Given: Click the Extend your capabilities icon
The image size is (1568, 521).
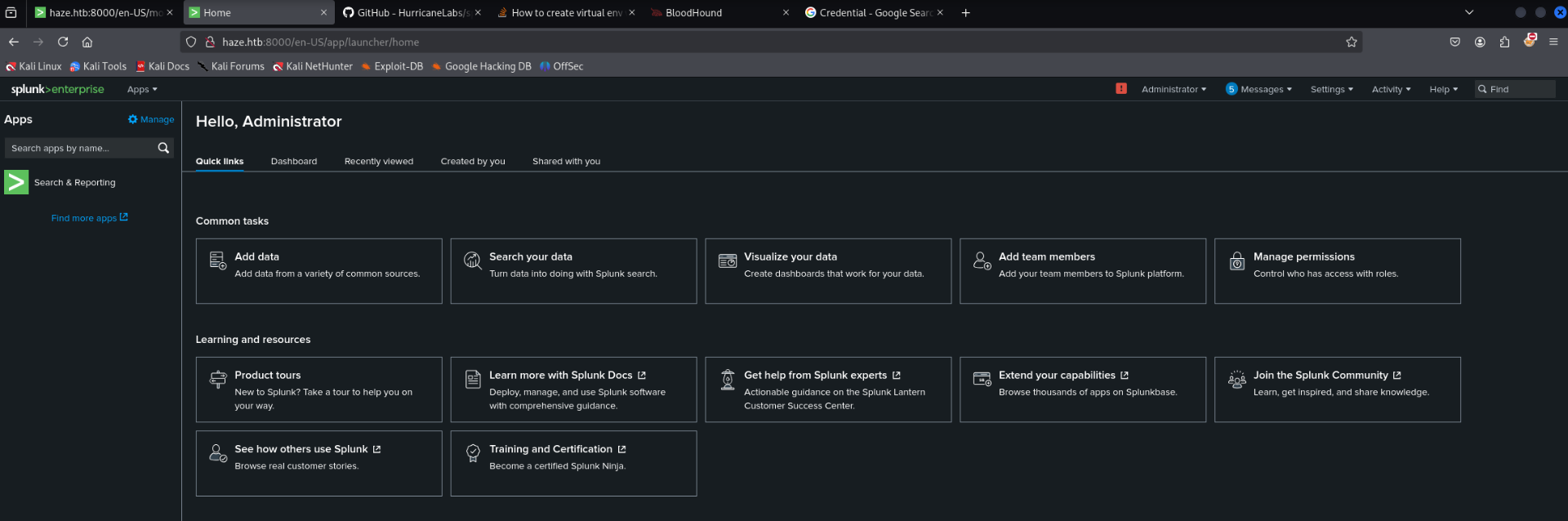Looking at the screenshot, I should point(982,379).
